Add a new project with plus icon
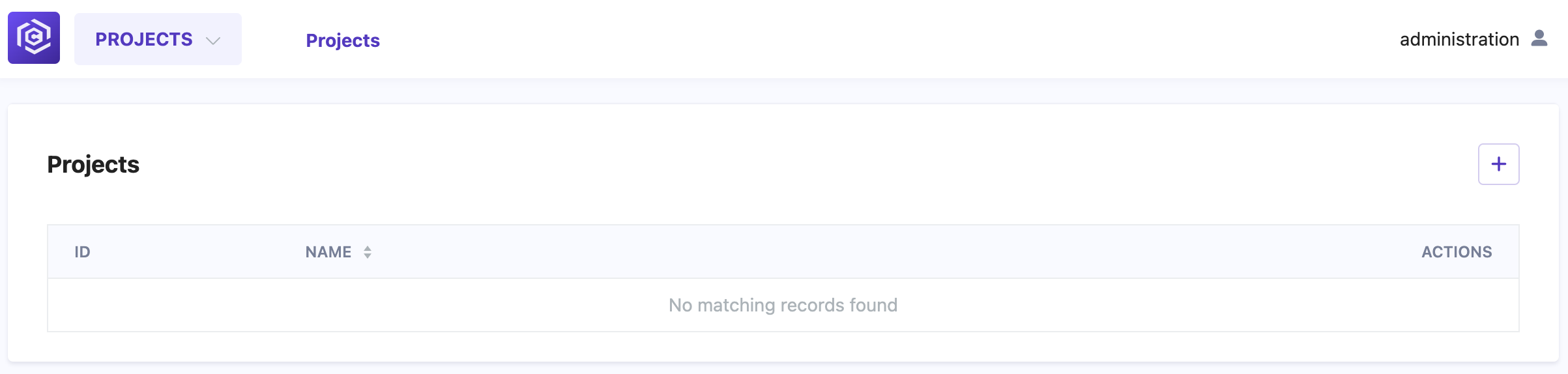 coord(1498,164)
